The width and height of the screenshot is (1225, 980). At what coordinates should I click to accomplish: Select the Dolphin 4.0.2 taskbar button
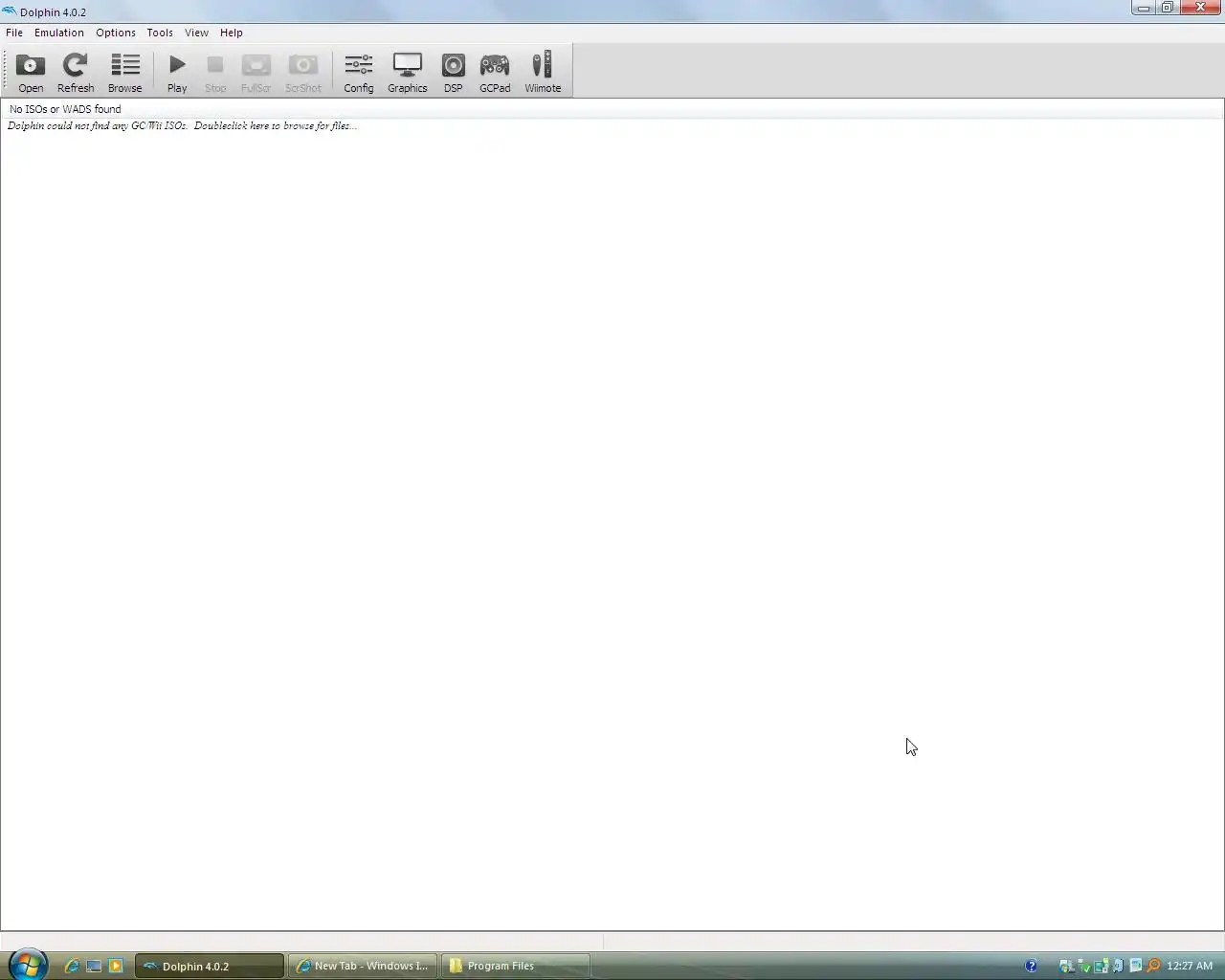coord(210,966)
